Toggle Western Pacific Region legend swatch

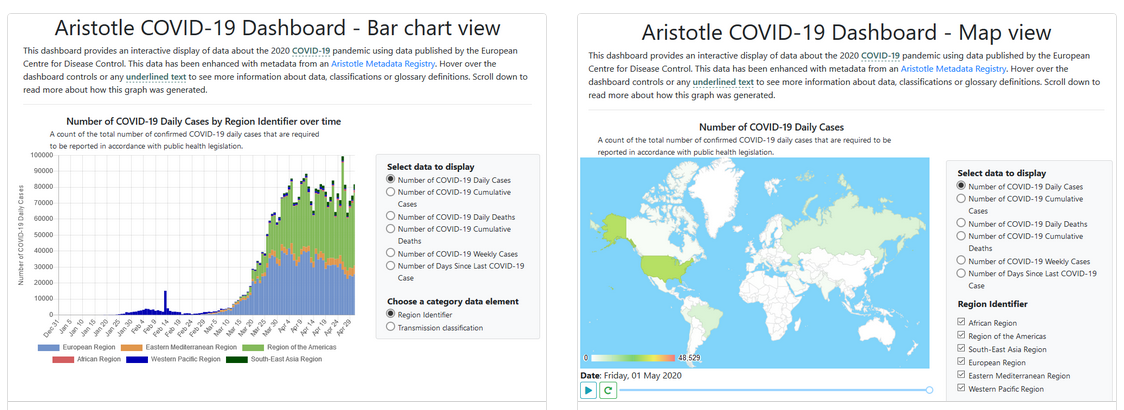139,358
